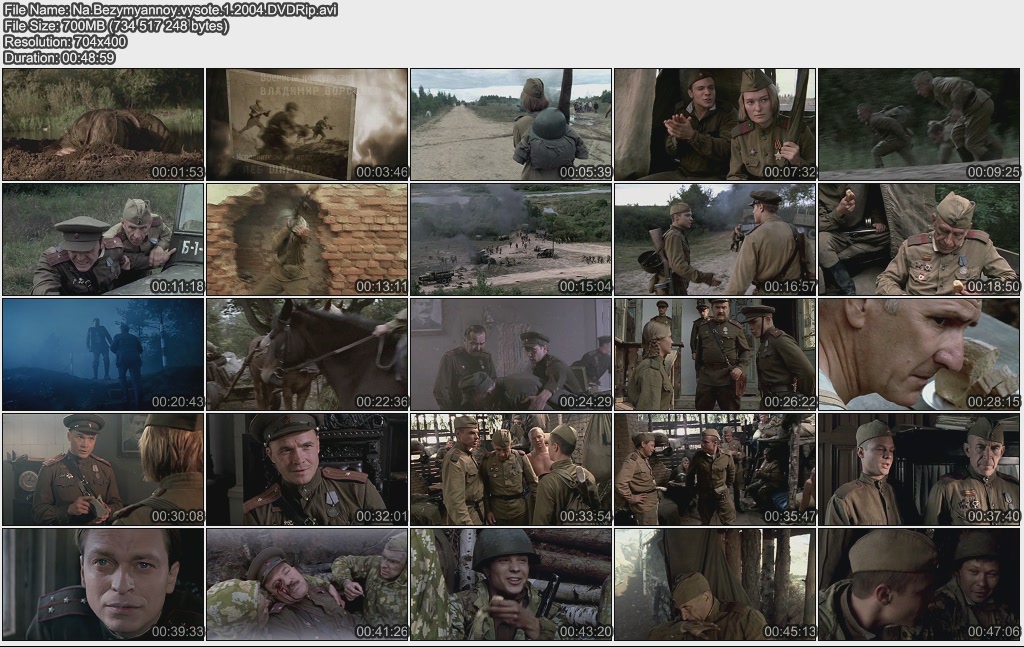Select the wounded officer frame 00:41:26

click(x=307, y=584)
